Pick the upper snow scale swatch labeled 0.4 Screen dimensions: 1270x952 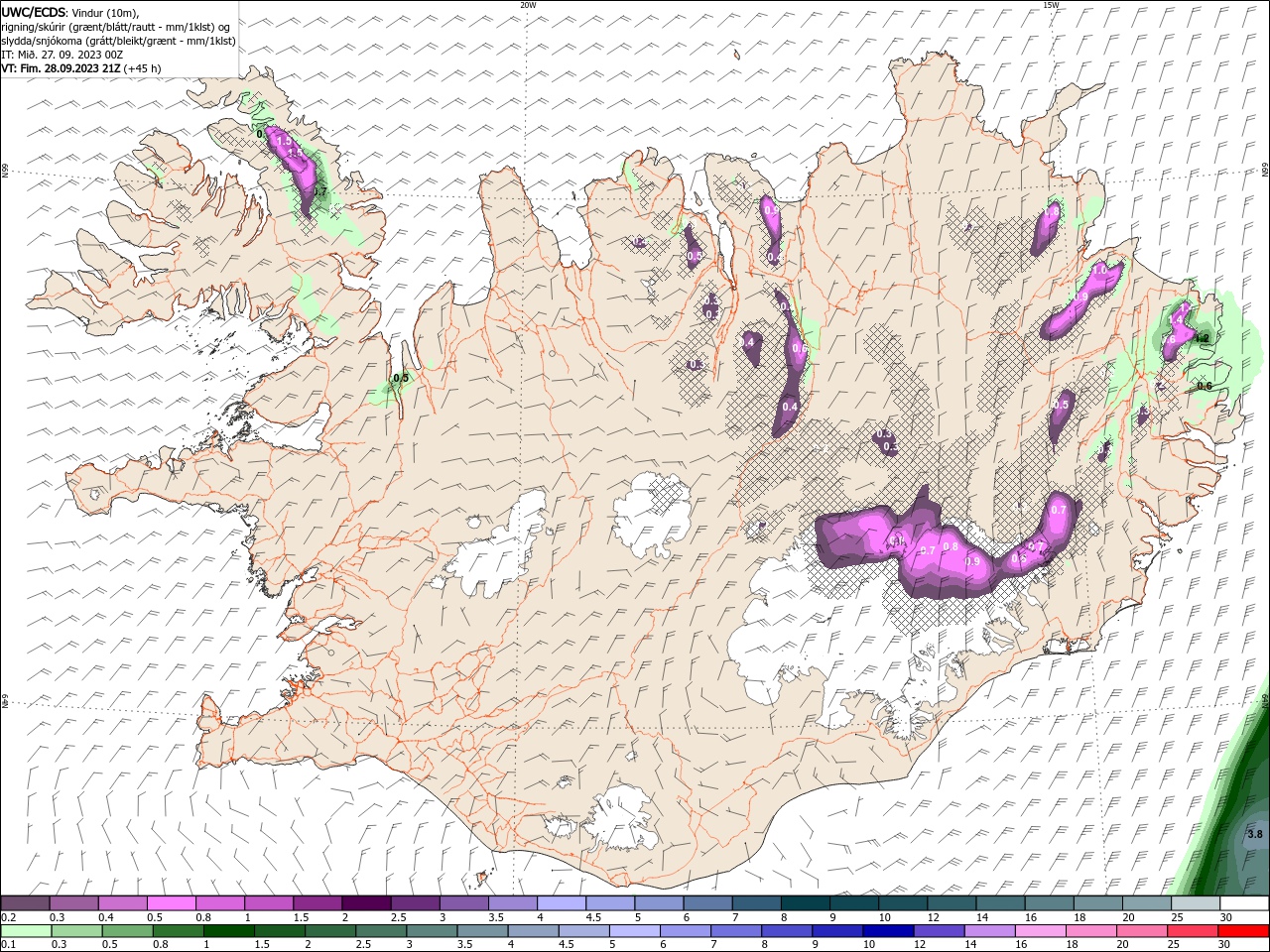[x=122, y=903]
